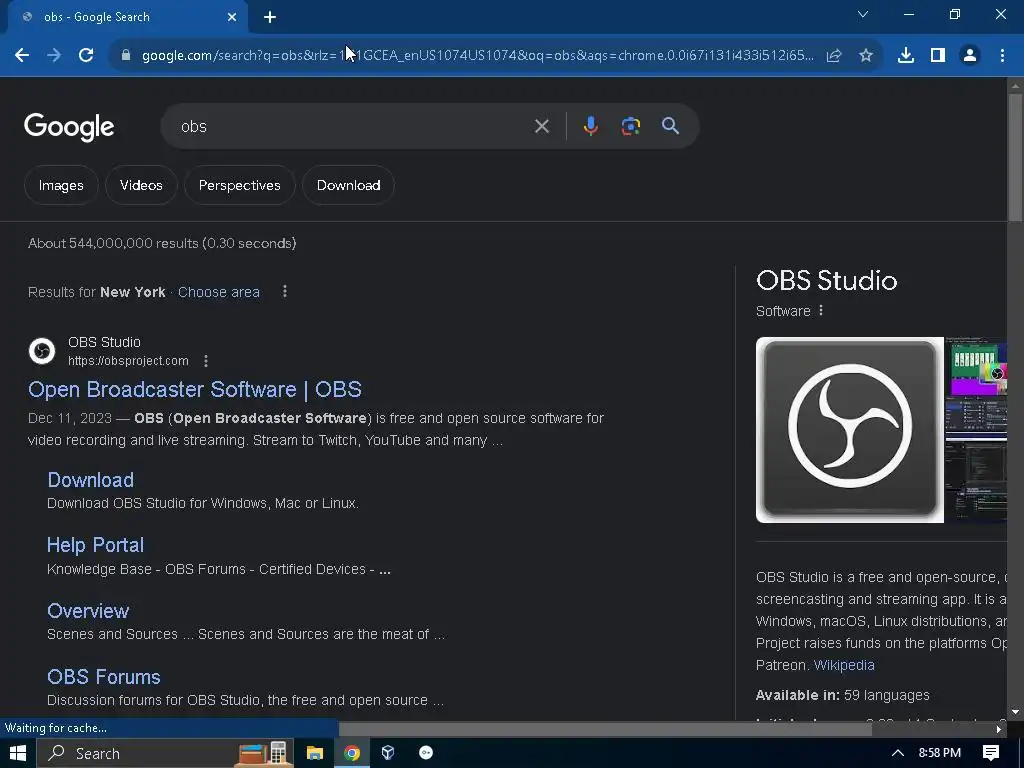Open the round white taskbar app icon
This screenshot has width=1024, height=768.
(426, 753)
